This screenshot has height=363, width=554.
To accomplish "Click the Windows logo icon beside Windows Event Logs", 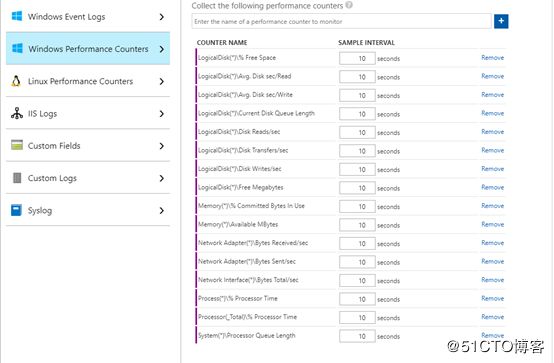I will coord(17,16).
